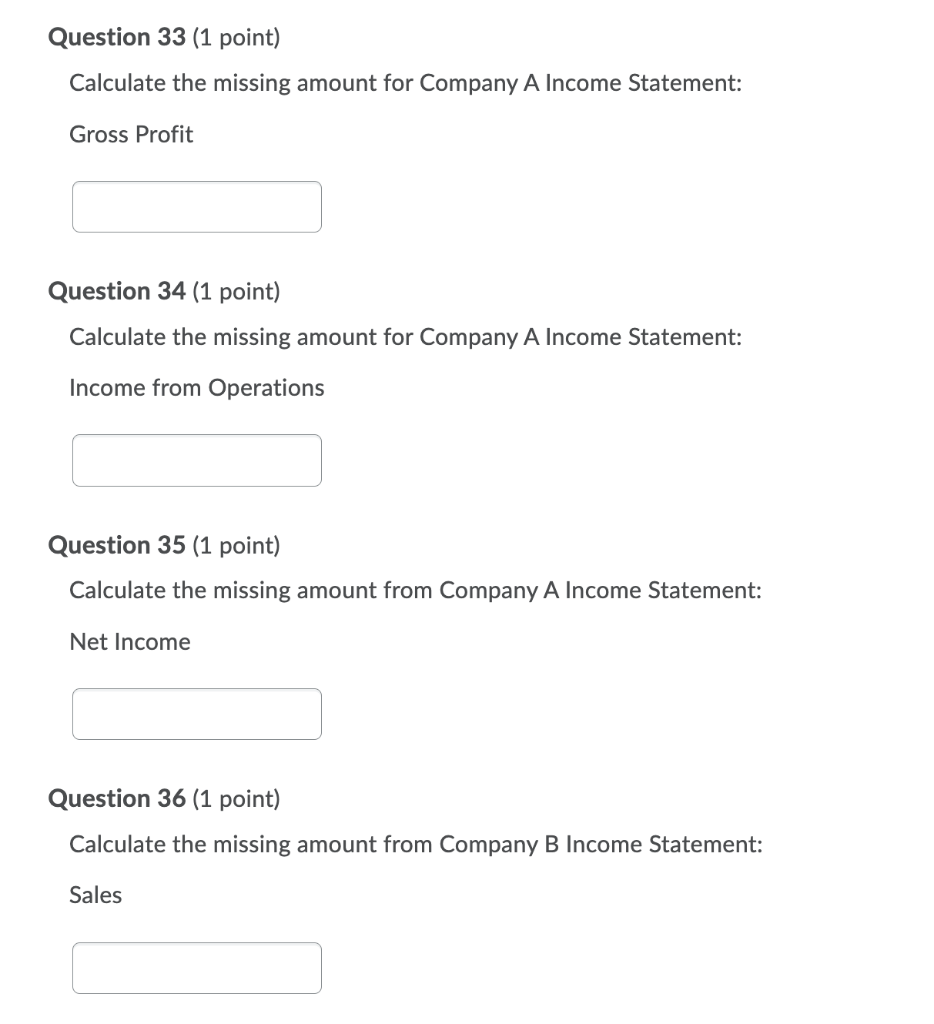Click the answer field for Question 36
This screenshot has width=934, height=1024.
click(196, 967)
